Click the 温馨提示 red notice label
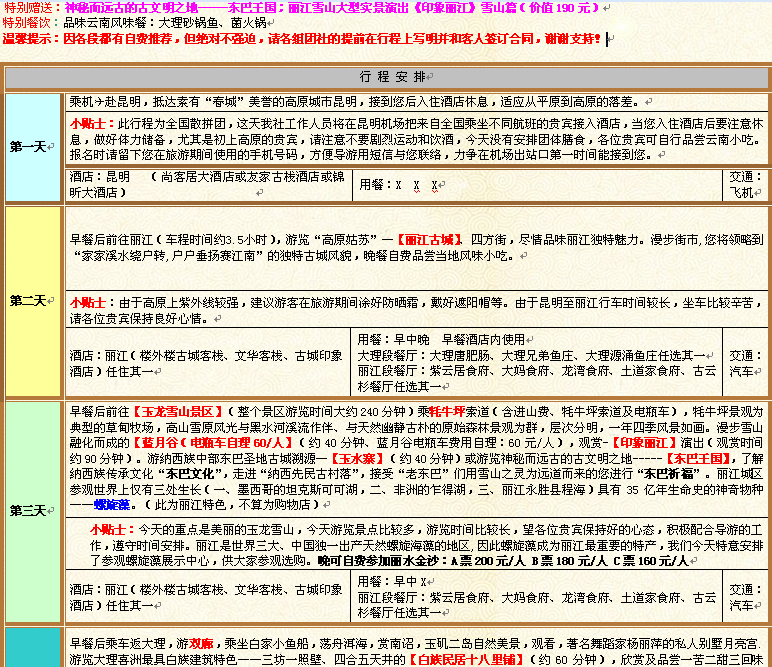This screenshot has width=772, height=667. pos(30,38)
